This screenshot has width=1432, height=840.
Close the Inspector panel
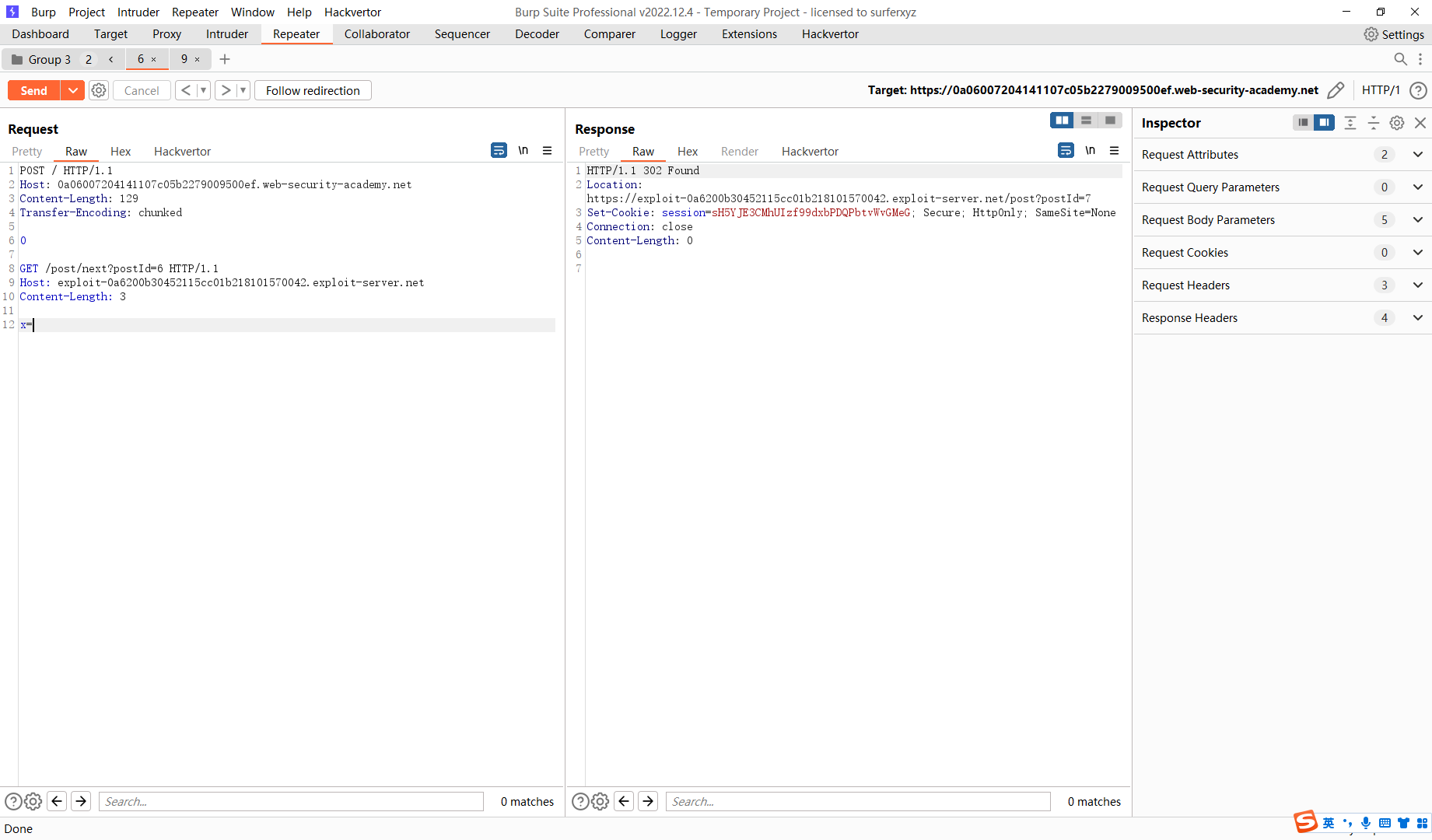[1420, 123]
